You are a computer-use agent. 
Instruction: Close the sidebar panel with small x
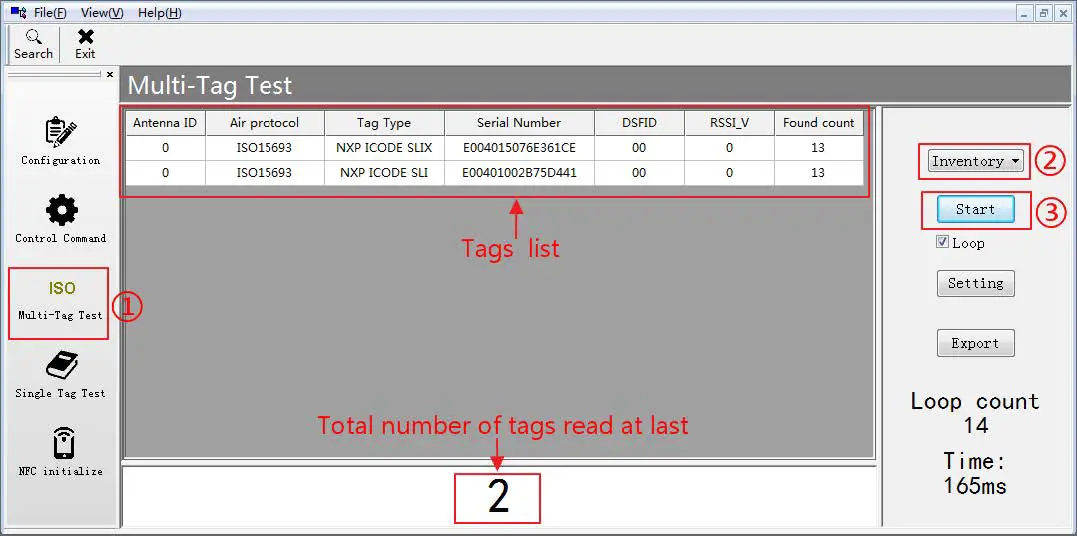(x=110, y=74)
